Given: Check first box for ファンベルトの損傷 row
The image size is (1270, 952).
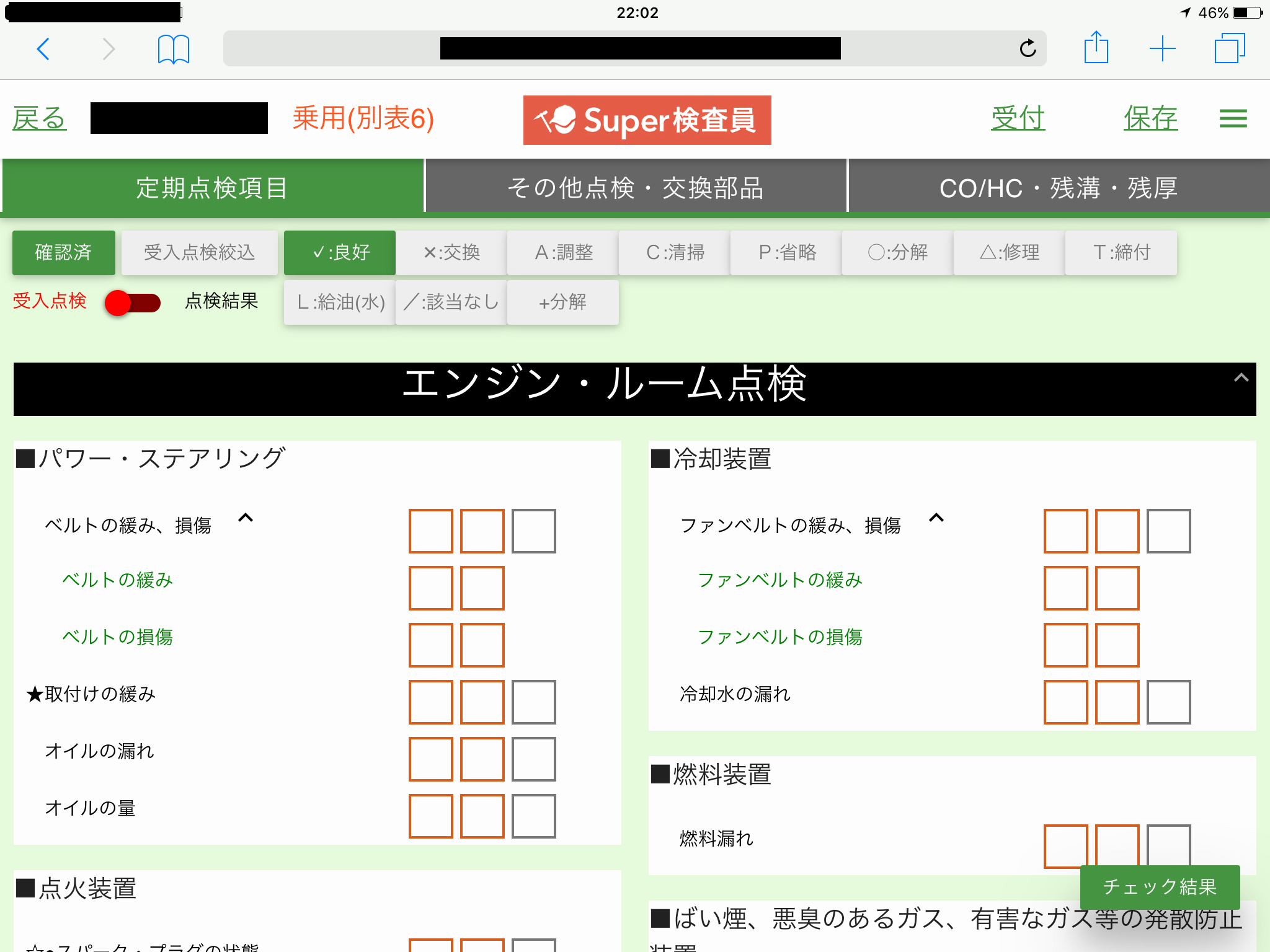Looking at the screenshot, I should pyautogui.click(x=1066, y=645).
